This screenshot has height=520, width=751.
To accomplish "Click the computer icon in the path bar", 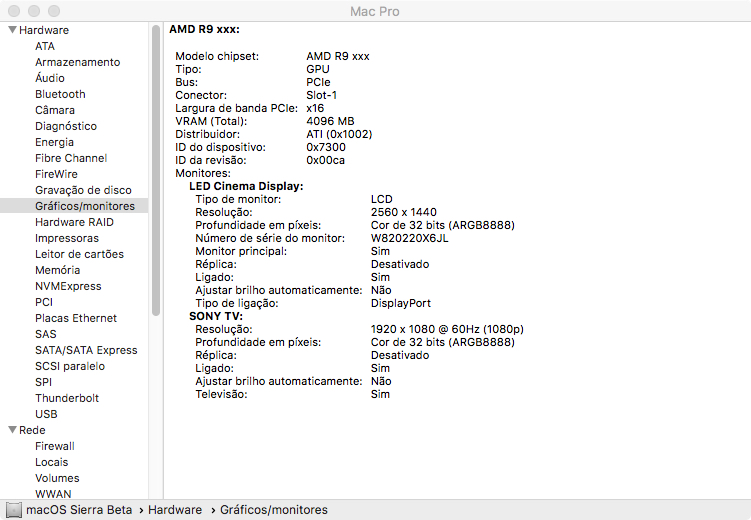I will click(14, 510).
